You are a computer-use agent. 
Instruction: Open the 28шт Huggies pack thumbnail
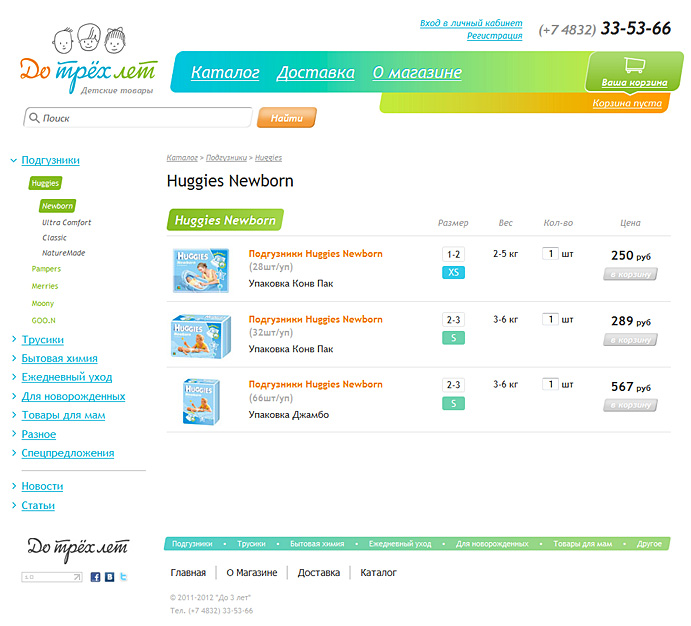[x=201, y=270]
